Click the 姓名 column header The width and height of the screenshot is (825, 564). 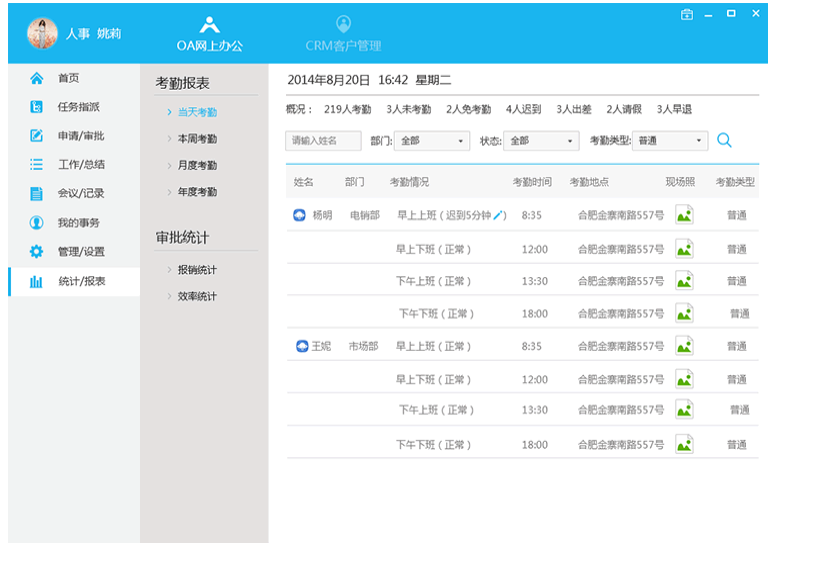pos(304,182)
